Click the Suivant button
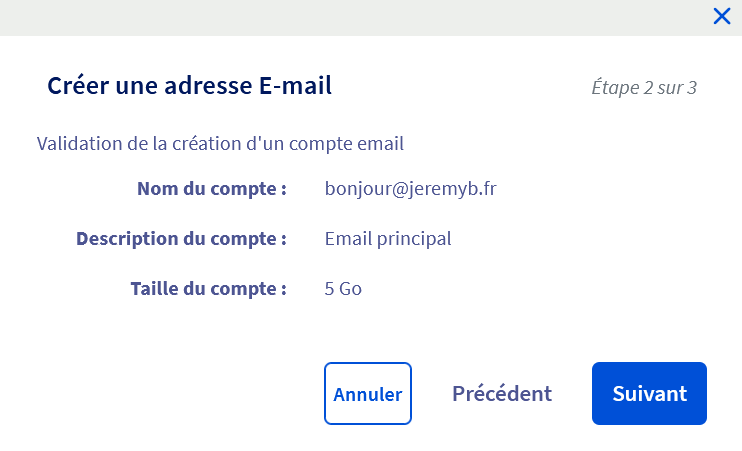Screen dimensions: 742x451 [649, 393]
